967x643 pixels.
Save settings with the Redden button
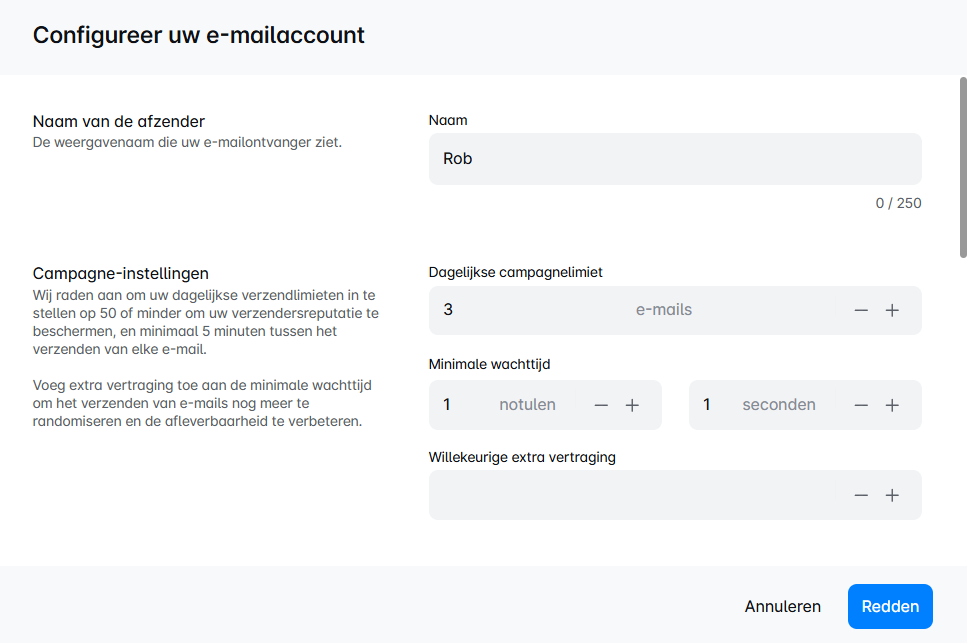click(x=890, y=606)
